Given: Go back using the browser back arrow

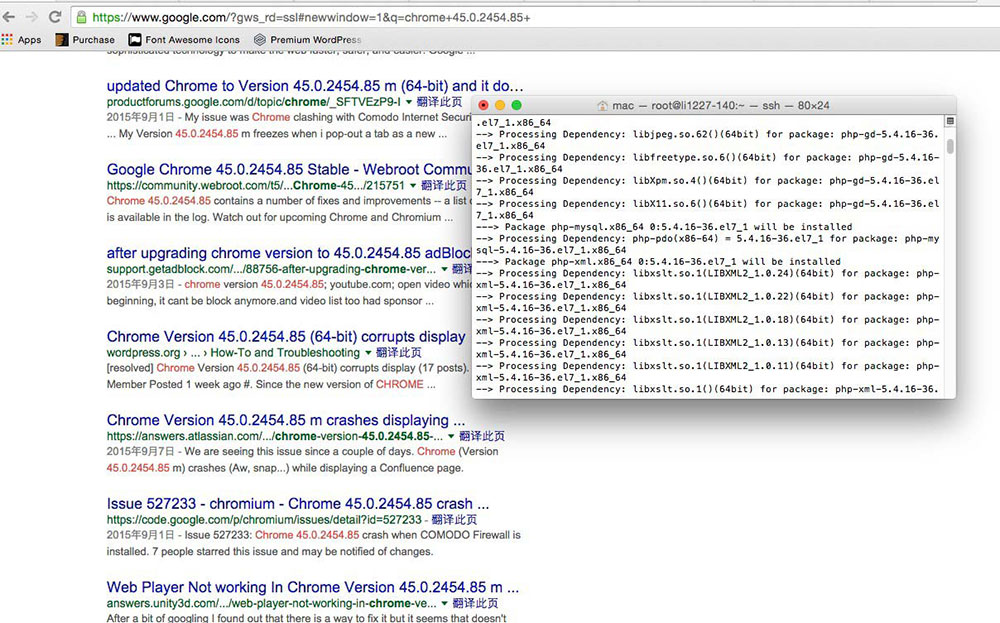Looking at the screenshot, I should (9, 17).
